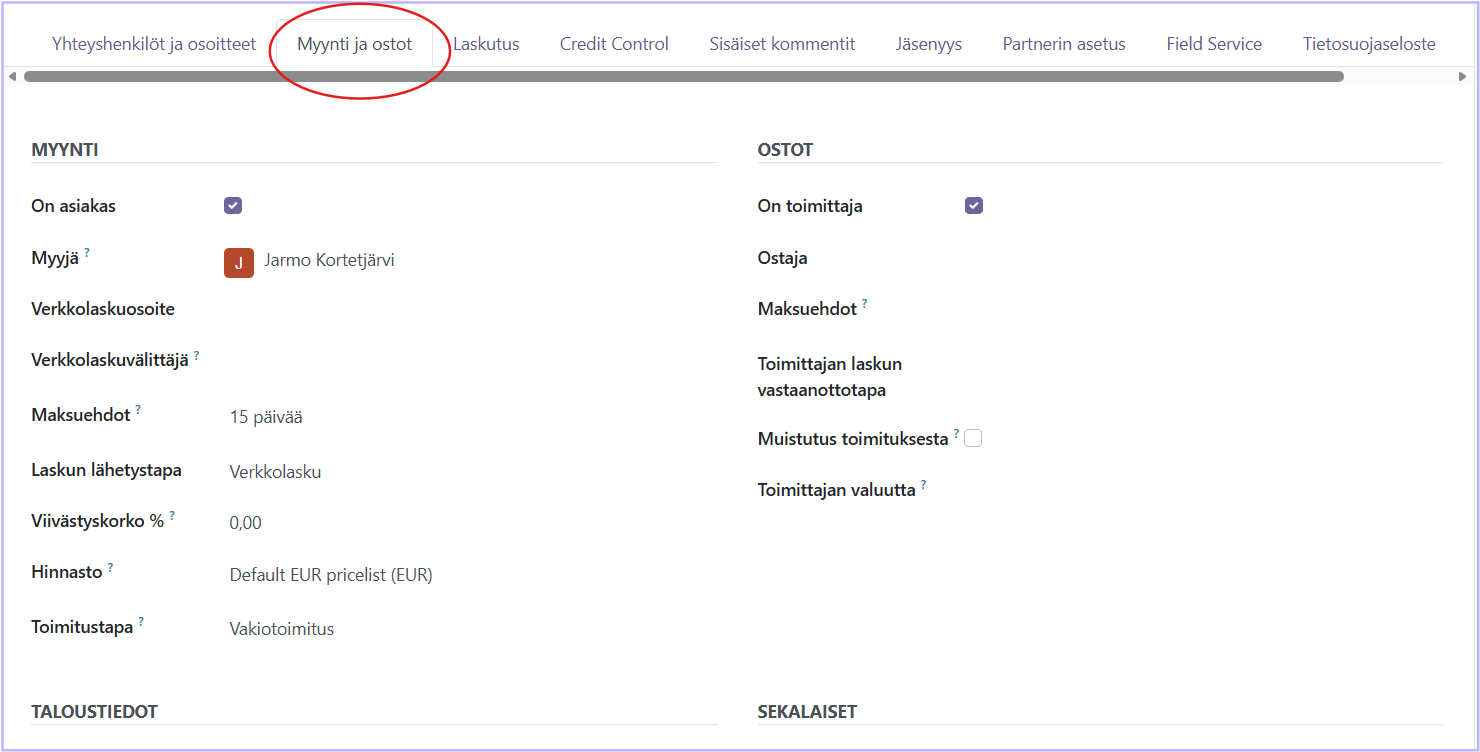Click the Jarmo Kortetjärvi salesperson name
Viewport: 1480px width, 752px height.
pos(329,261)
